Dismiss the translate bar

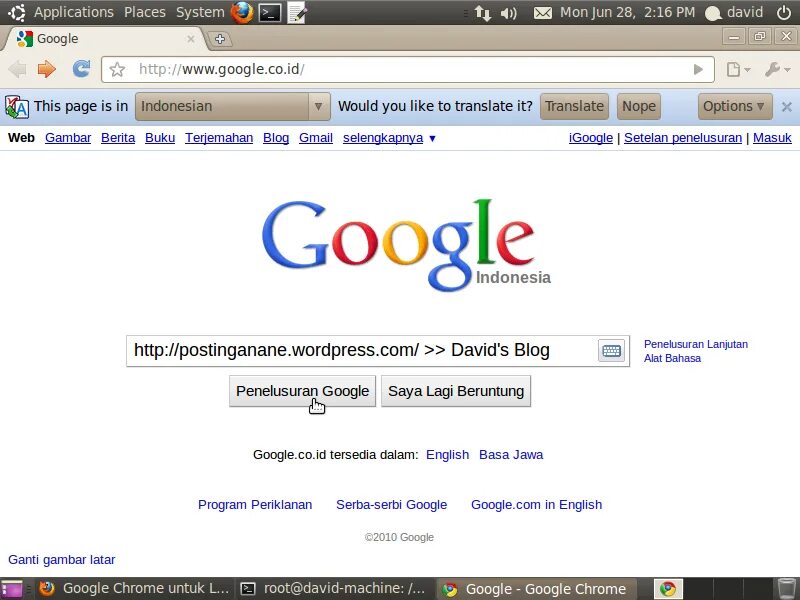[x=787, y=107]
